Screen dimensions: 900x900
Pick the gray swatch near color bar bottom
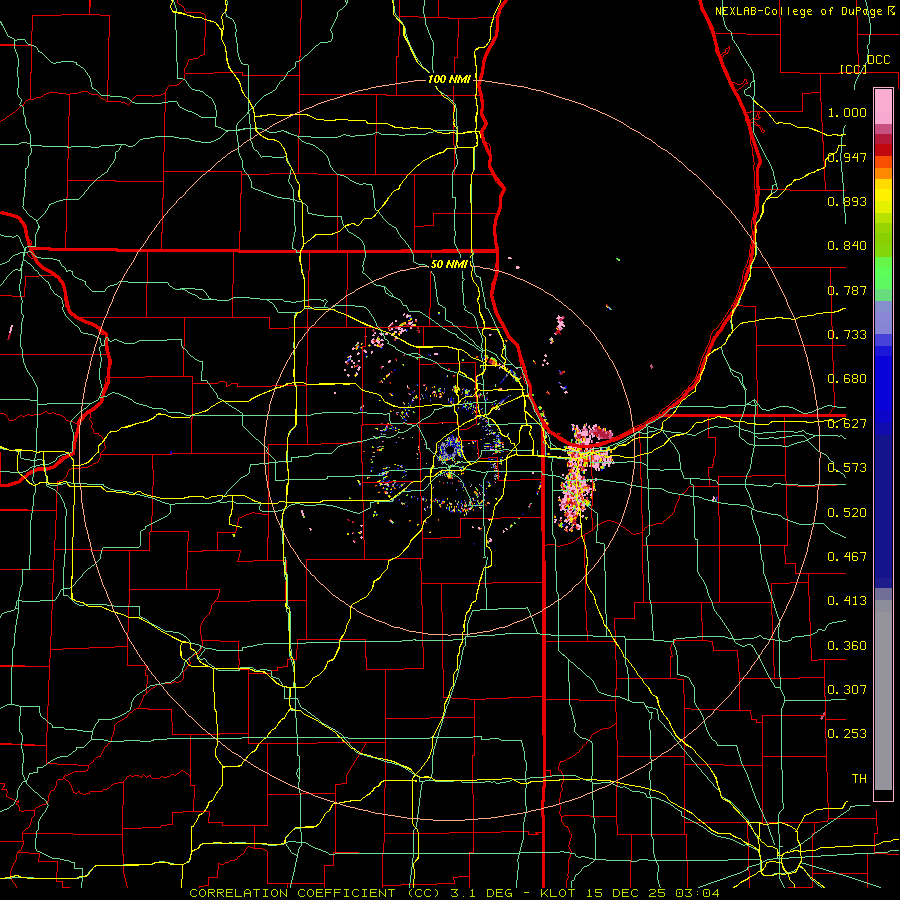coord(883,695)
